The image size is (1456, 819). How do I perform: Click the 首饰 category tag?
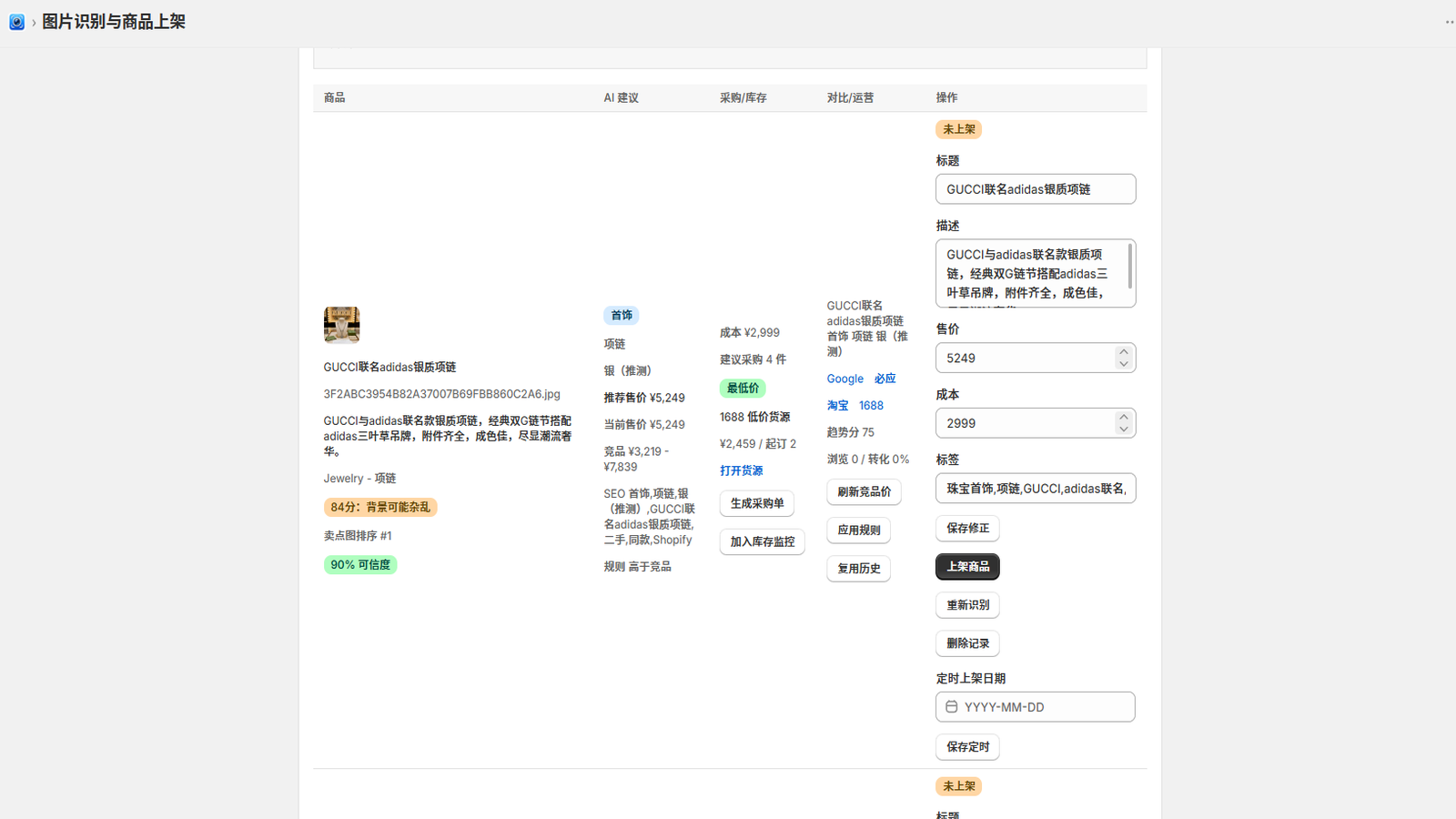coord(622,316)
